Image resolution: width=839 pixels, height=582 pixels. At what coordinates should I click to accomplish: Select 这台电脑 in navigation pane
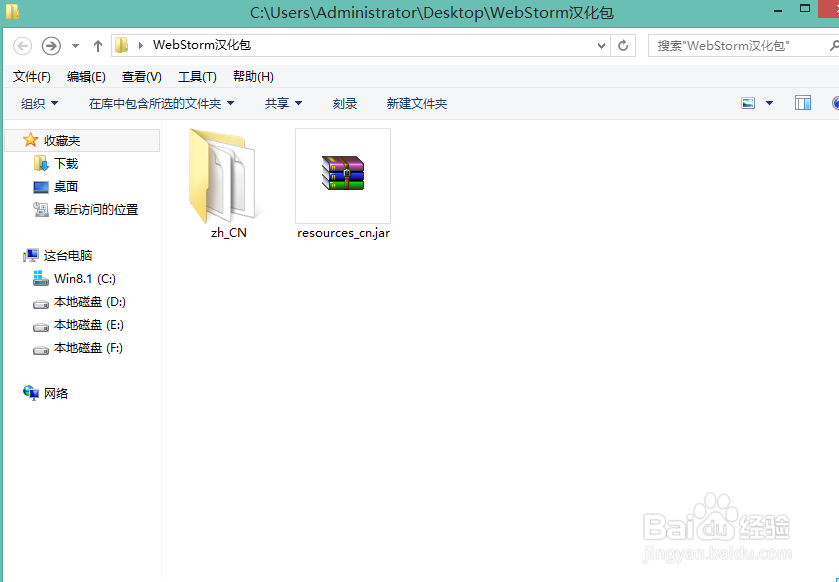(58, 256)
